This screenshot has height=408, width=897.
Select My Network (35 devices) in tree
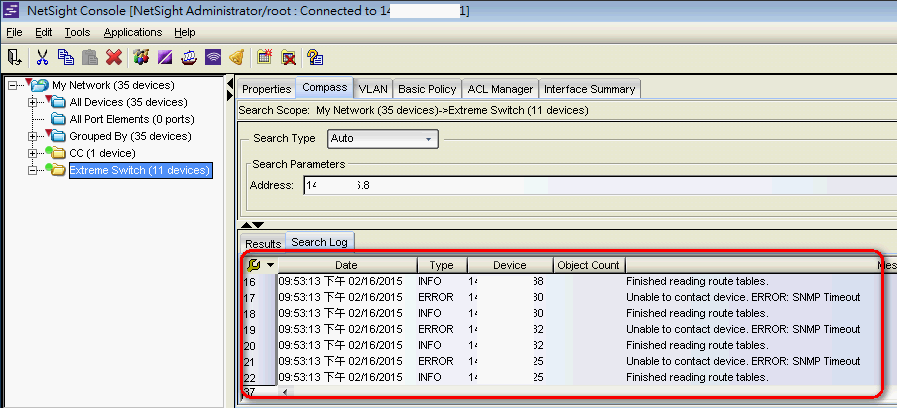pyautogui.click(x=113, y=85)
